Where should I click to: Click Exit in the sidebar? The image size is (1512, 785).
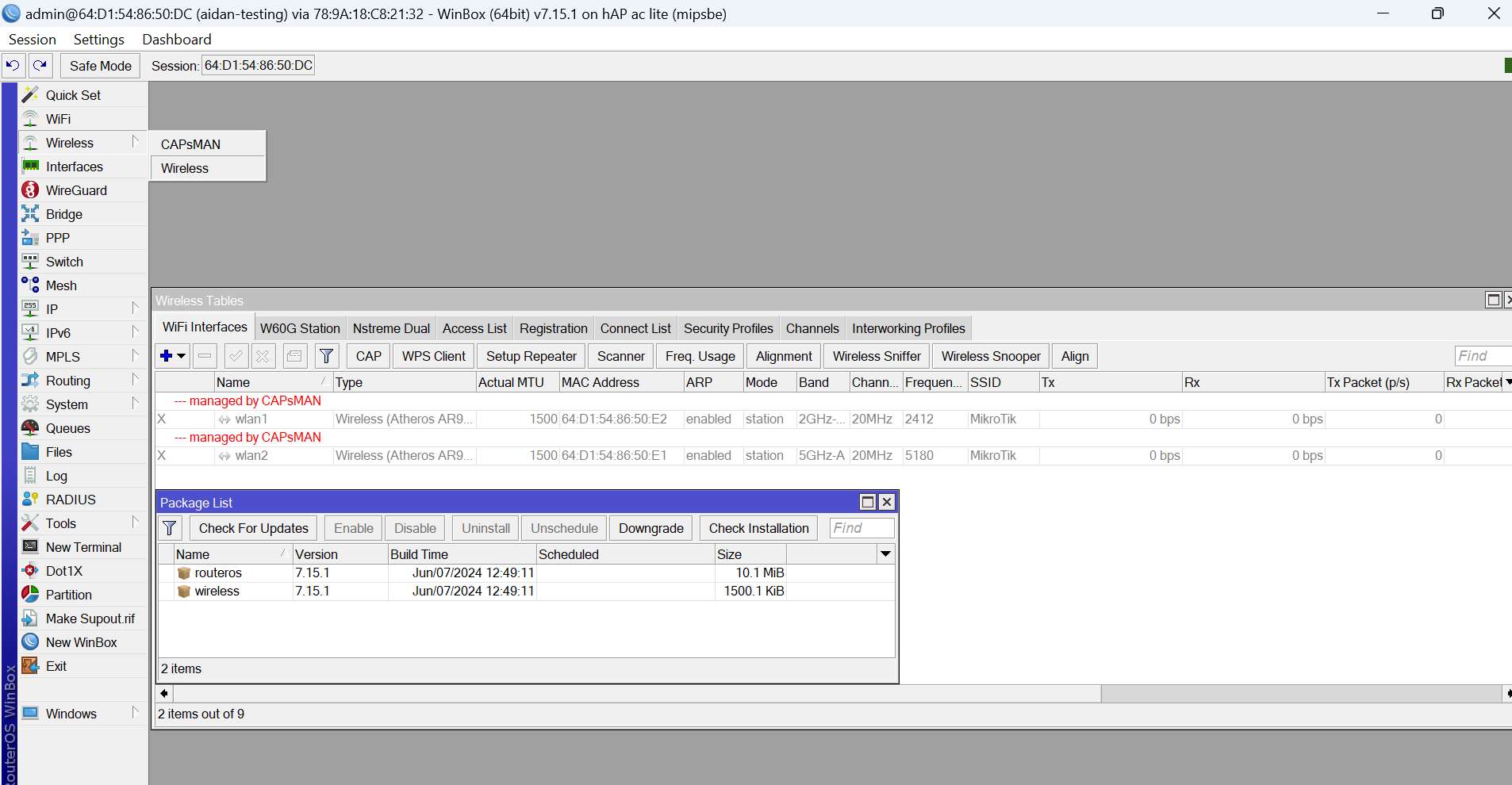click(x=83, y=666)
